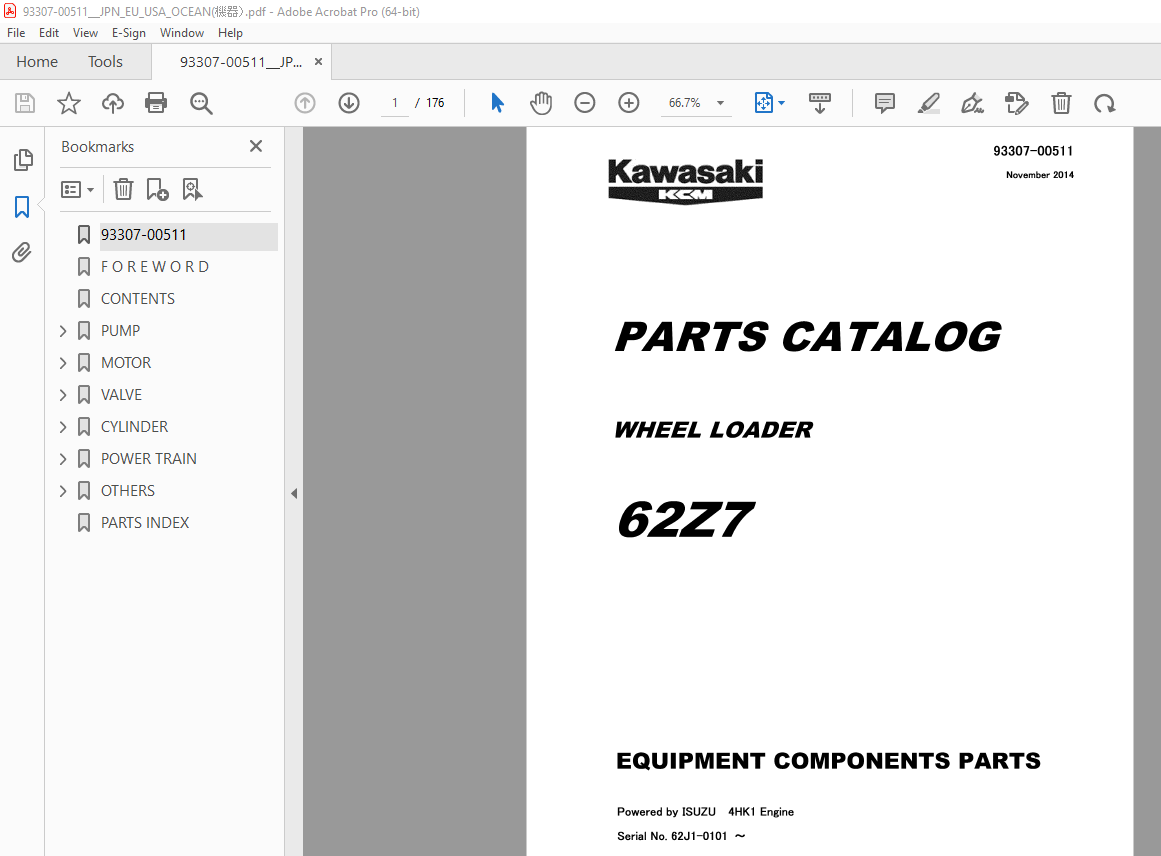Click the trash can toolbar icon
The image size is (1161, 856).
(1061, 103)
